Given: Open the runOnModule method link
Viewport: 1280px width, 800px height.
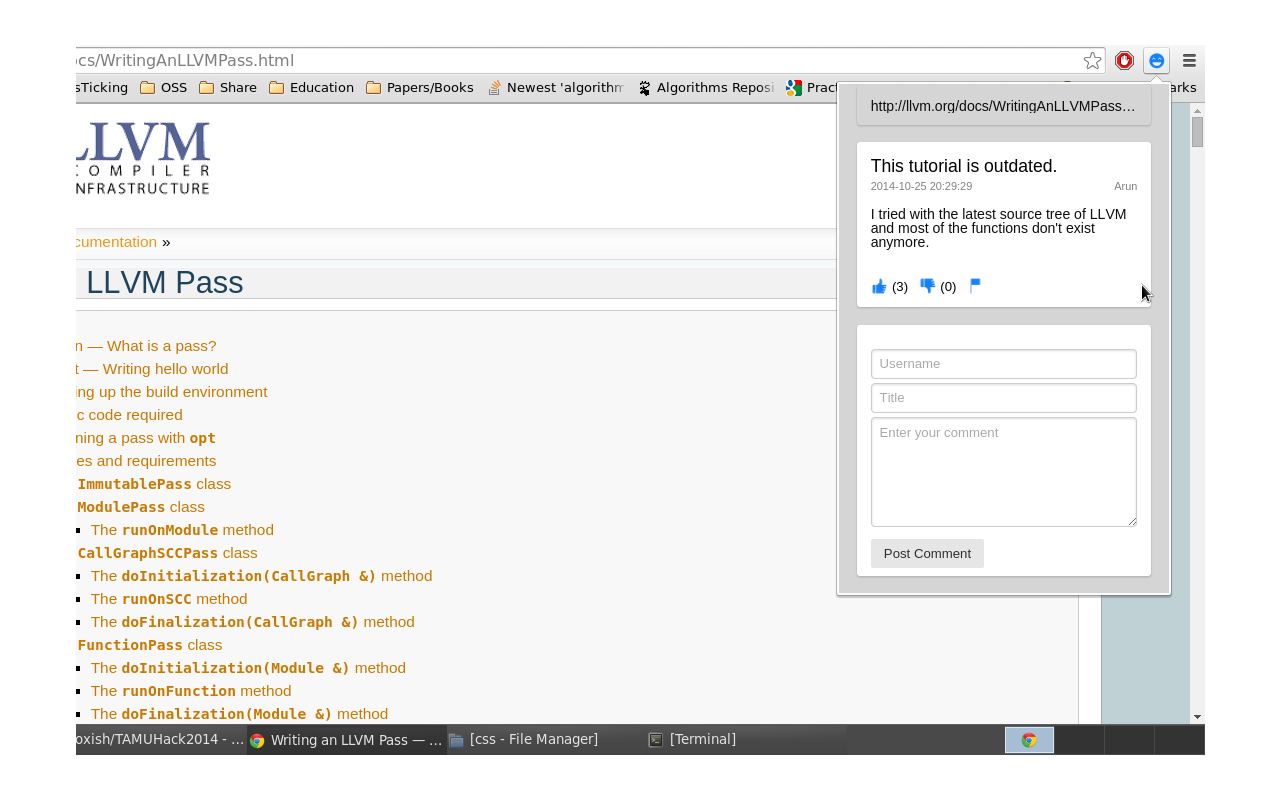Looking at the screenshot, I should [x=182, y=530].
